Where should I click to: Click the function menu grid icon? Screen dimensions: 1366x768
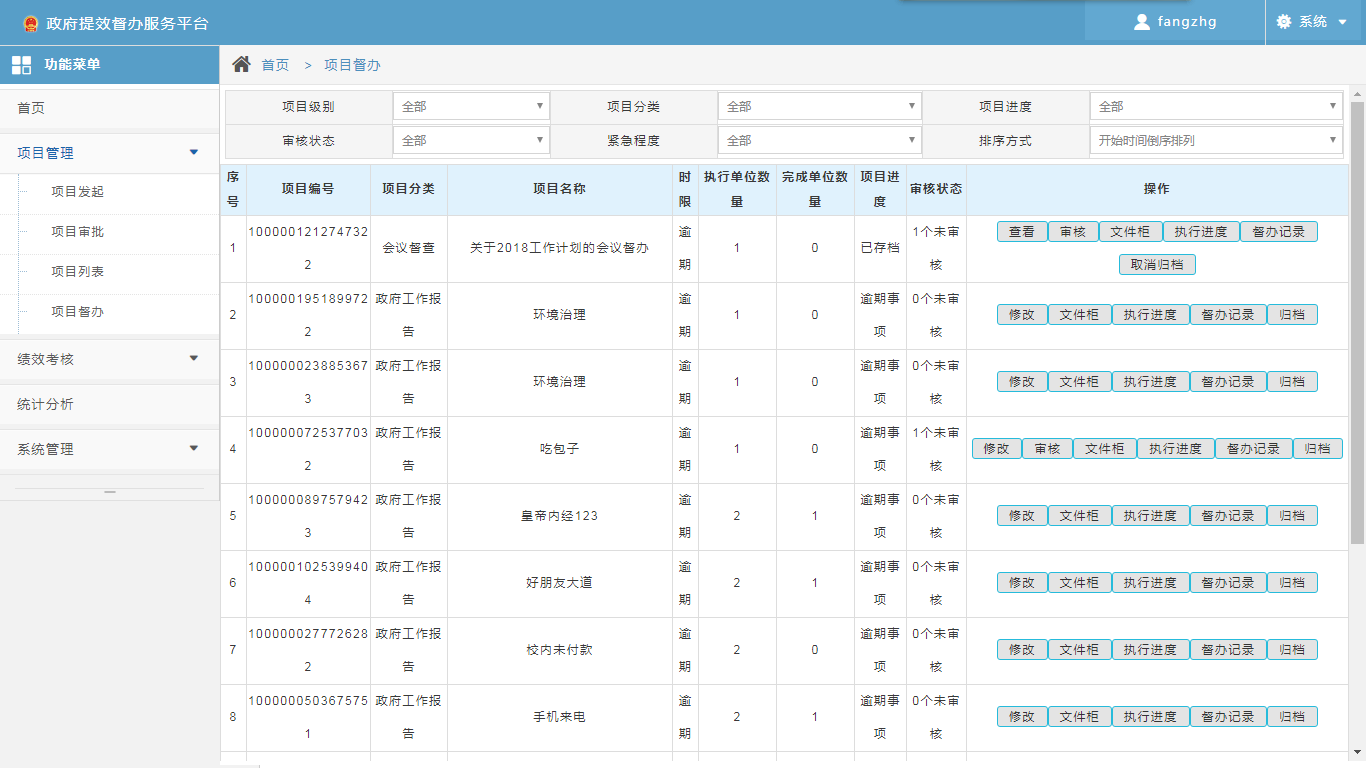[x=21, y=65]
